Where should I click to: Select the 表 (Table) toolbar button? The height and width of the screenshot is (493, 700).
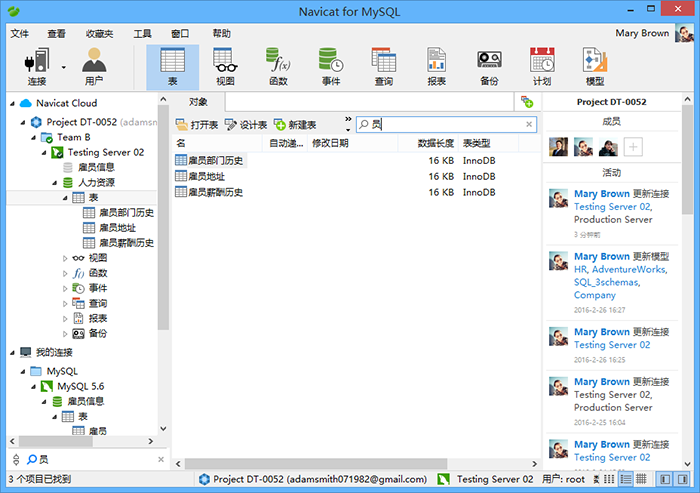pyautogui.click(x=172, y=67)
